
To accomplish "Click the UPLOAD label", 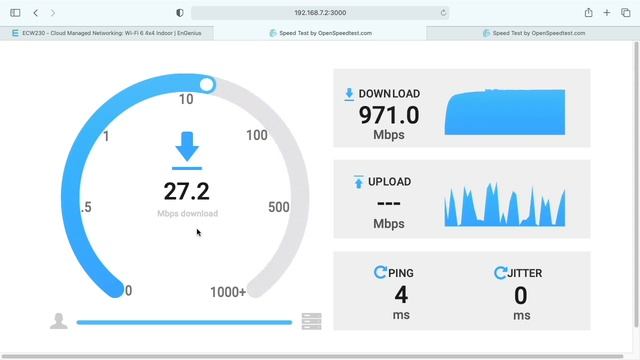I will click(389, 182).
